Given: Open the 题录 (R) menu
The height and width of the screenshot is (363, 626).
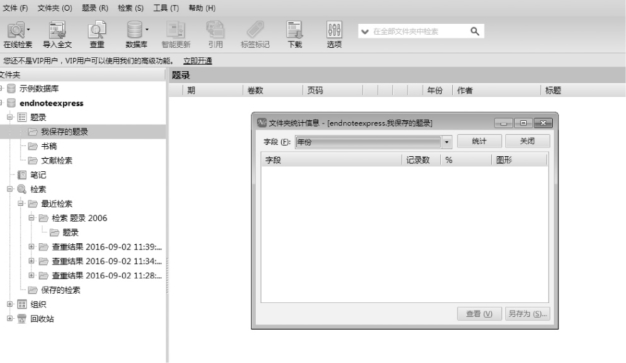Looking at the screenshot, I should (95, 8).
